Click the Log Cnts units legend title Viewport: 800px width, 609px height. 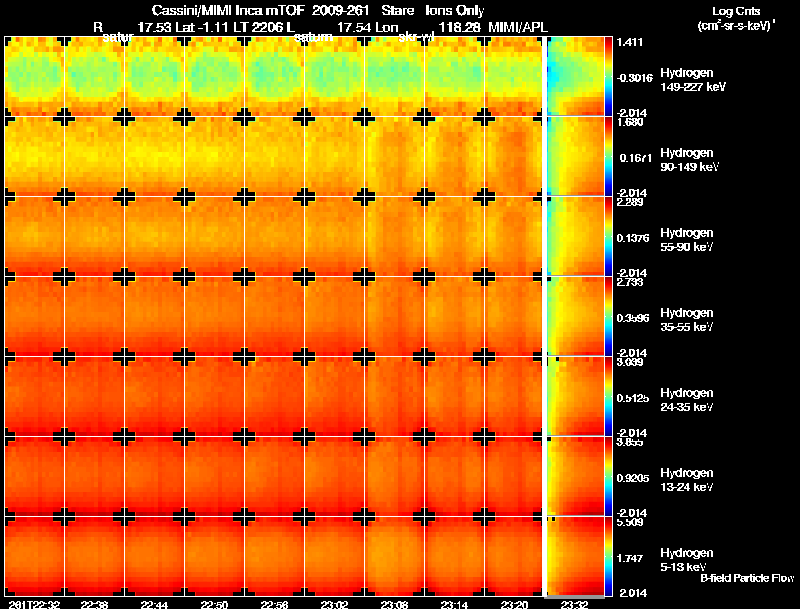736,18
